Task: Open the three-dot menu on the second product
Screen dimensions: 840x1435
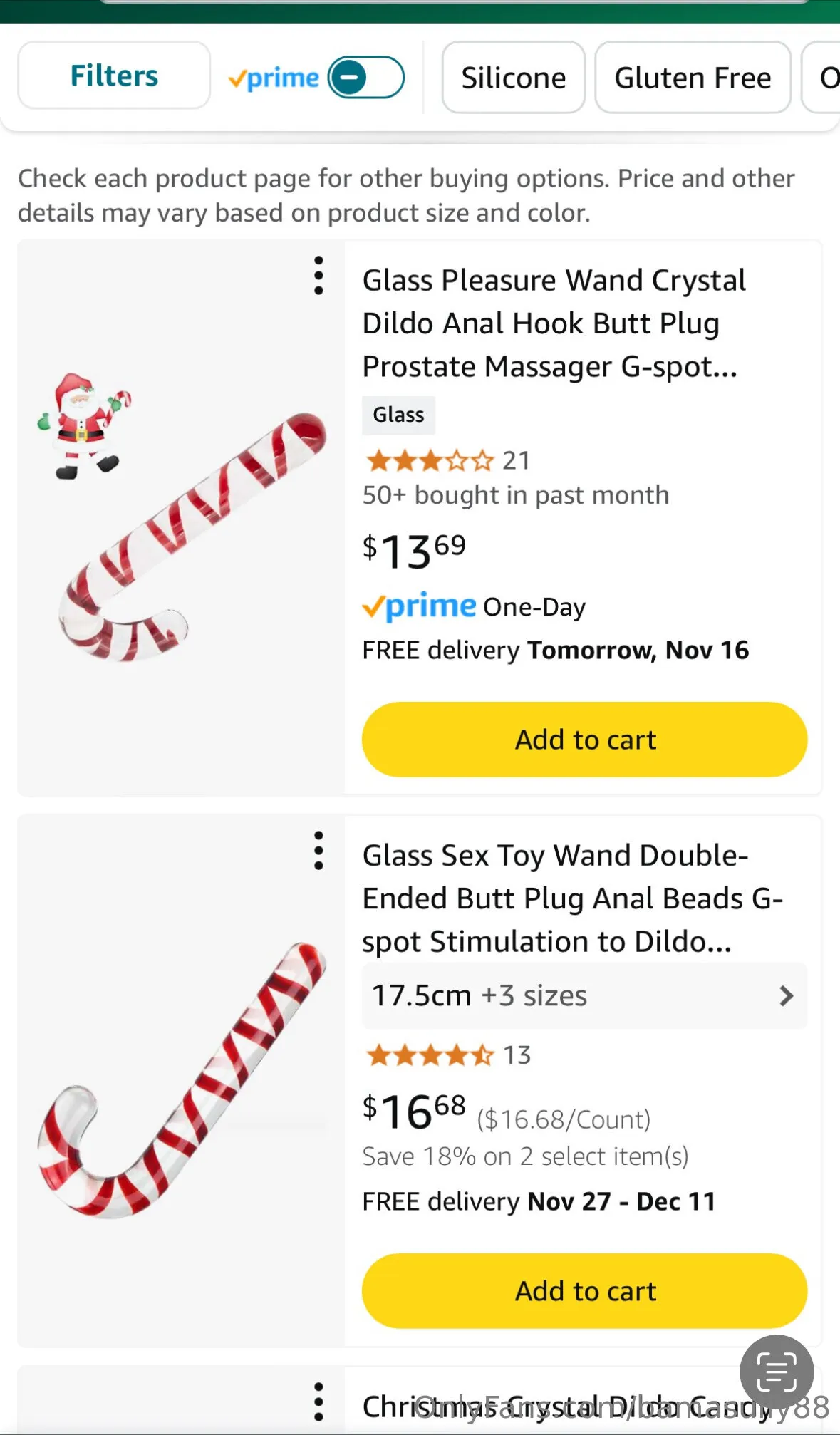Action: click(318, 851)
